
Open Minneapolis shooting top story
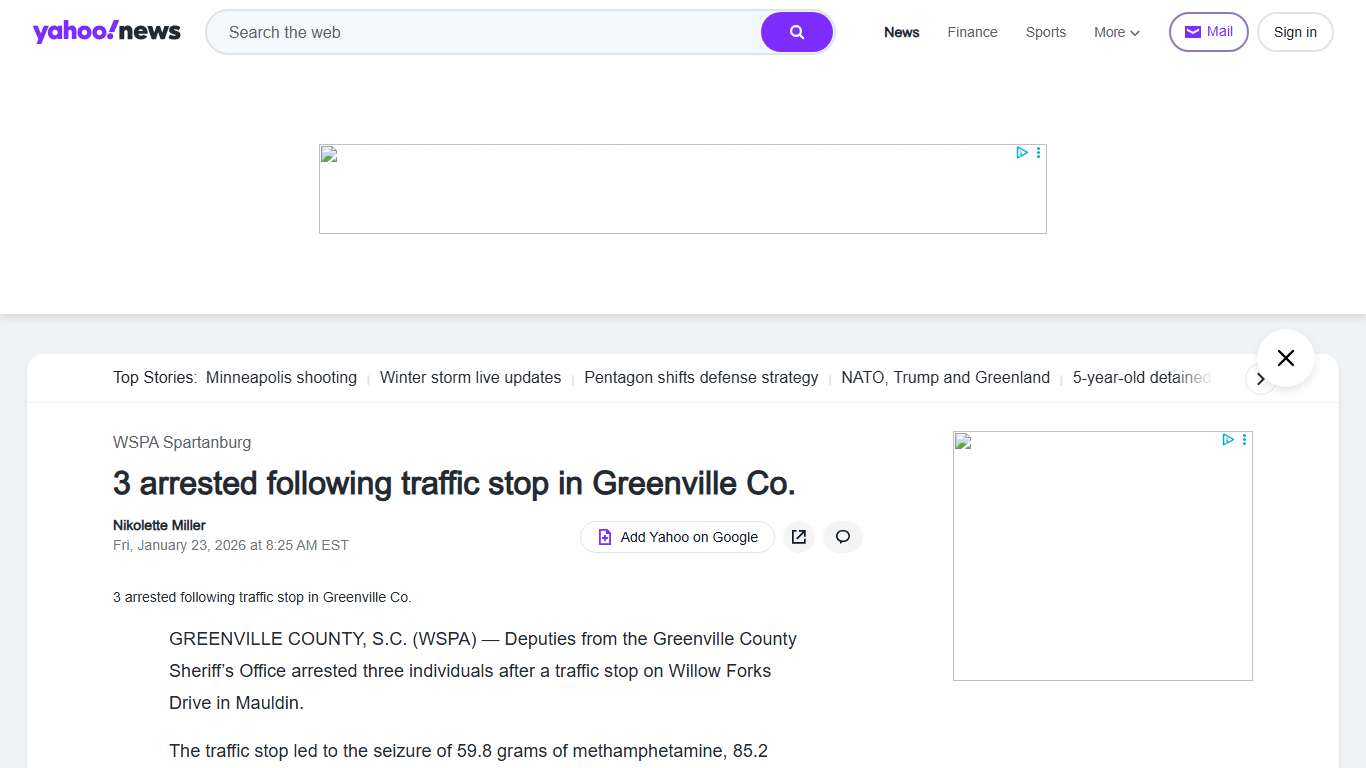click(281, 377)
